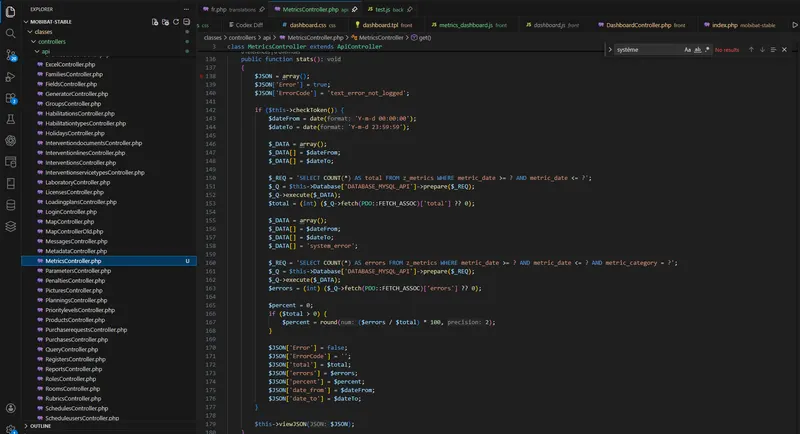Open the Accounts icon in activity bar
Image resolution: width=800 pixels, height=434 pixels.
click(x=10, y=408)
